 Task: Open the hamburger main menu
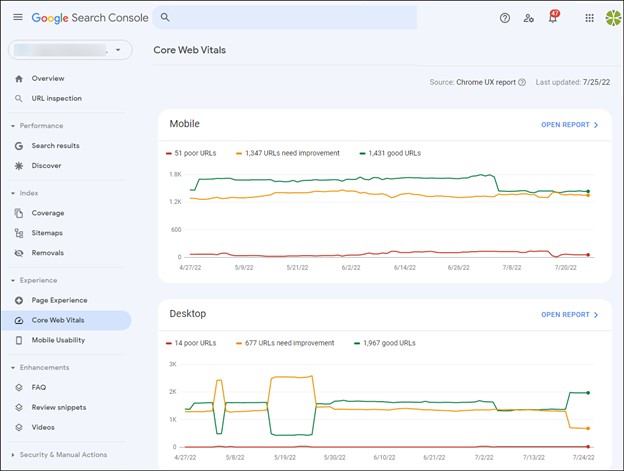pos(18,17)
